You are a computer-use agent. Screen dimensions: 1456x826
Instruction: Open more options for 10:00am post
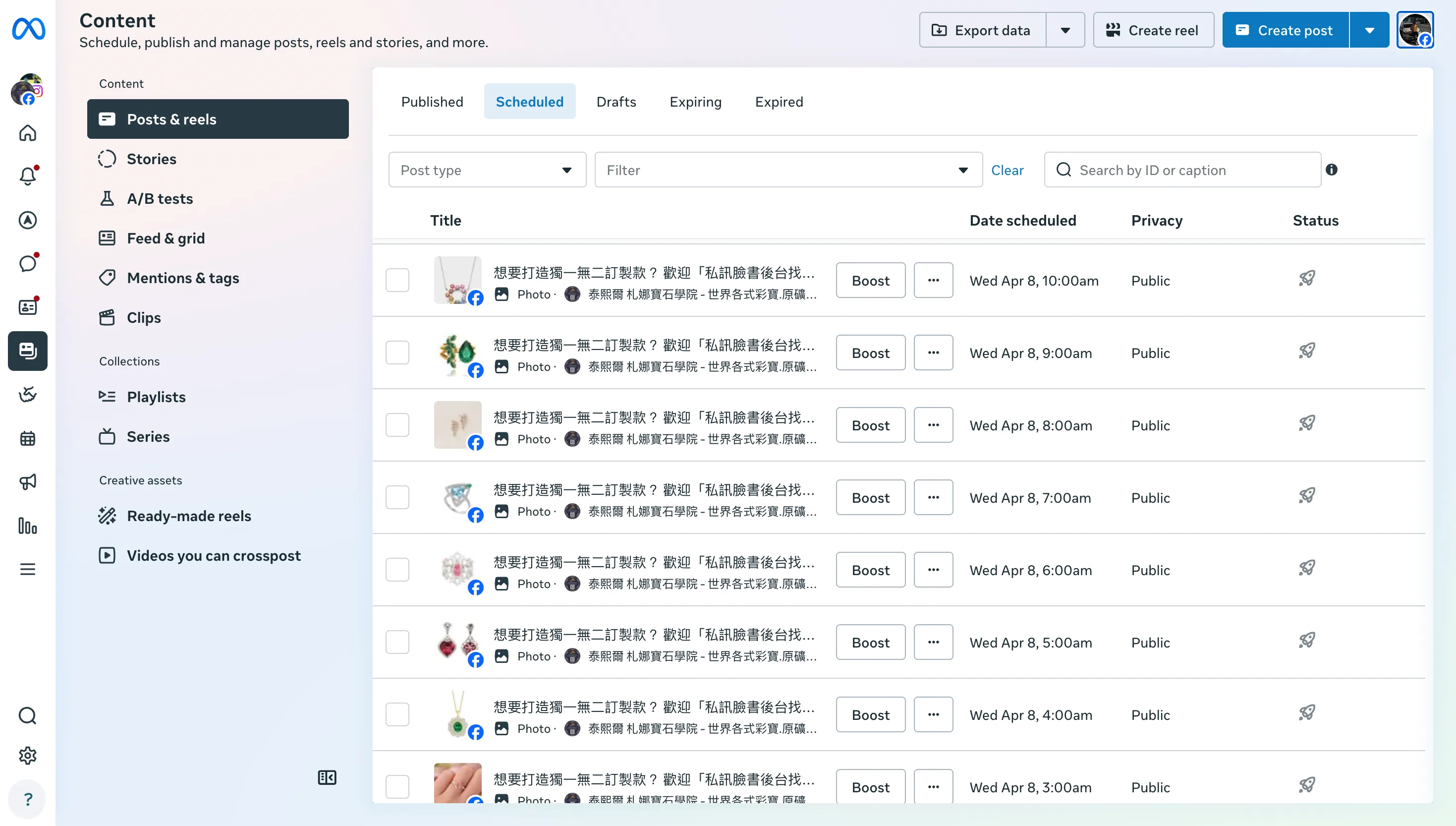pos(933,280)
